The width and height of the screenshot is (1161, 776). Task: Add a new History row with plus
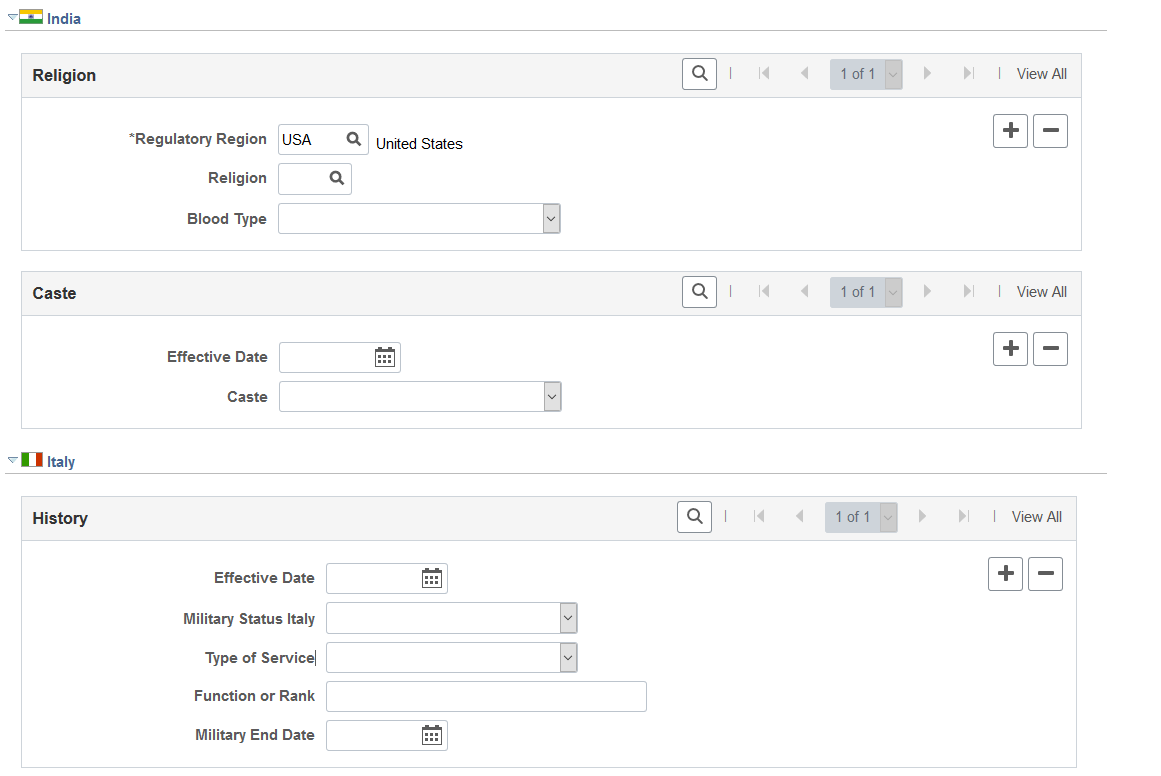(x=1006, y=574)
